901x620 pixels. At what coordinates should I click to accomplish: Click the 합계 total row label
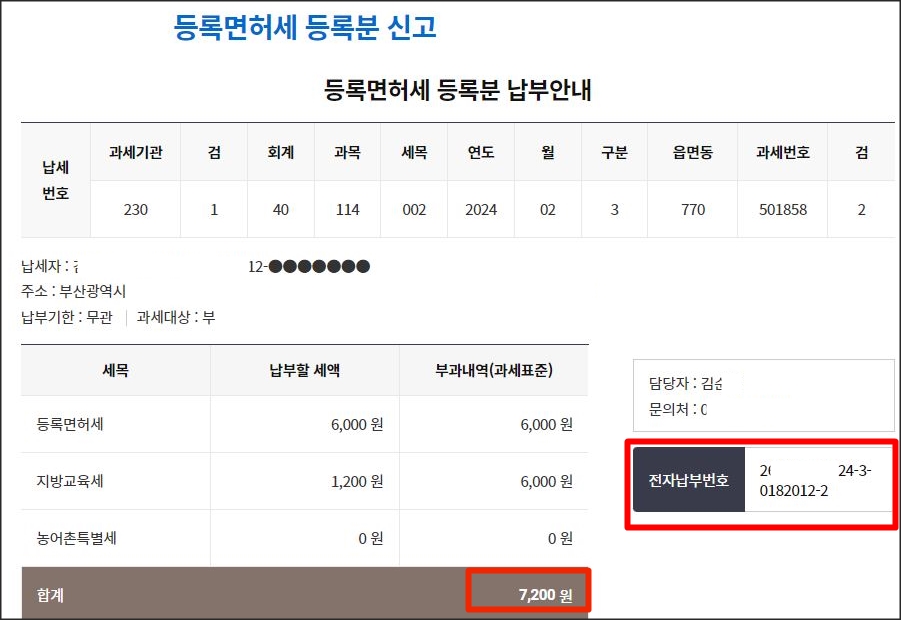click(56, 593)
